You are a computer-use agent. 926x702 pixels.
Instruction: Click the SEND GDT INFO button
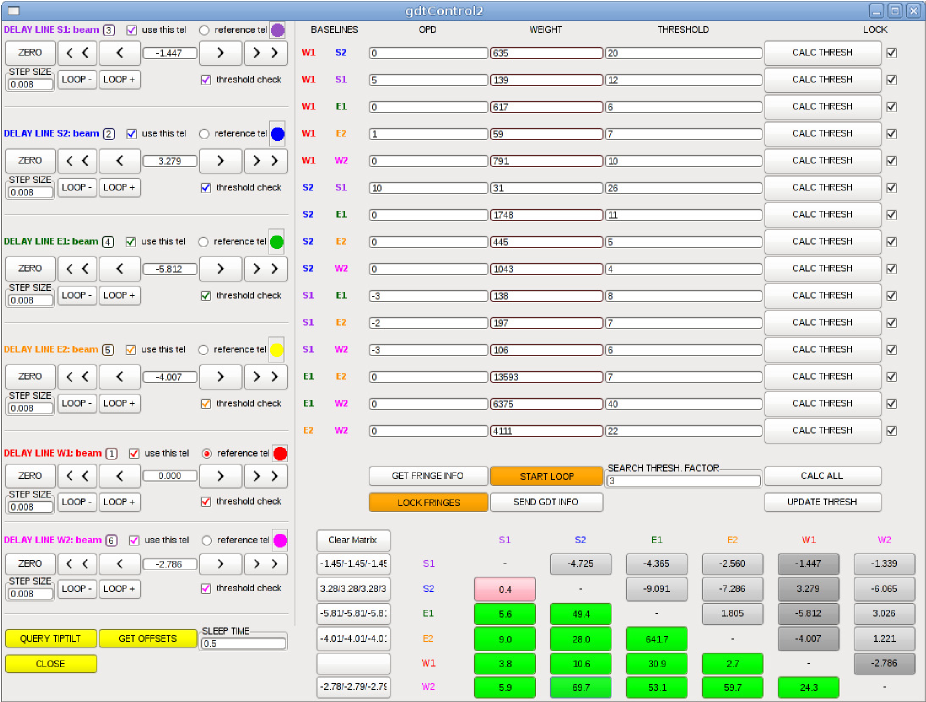[546, 502]
